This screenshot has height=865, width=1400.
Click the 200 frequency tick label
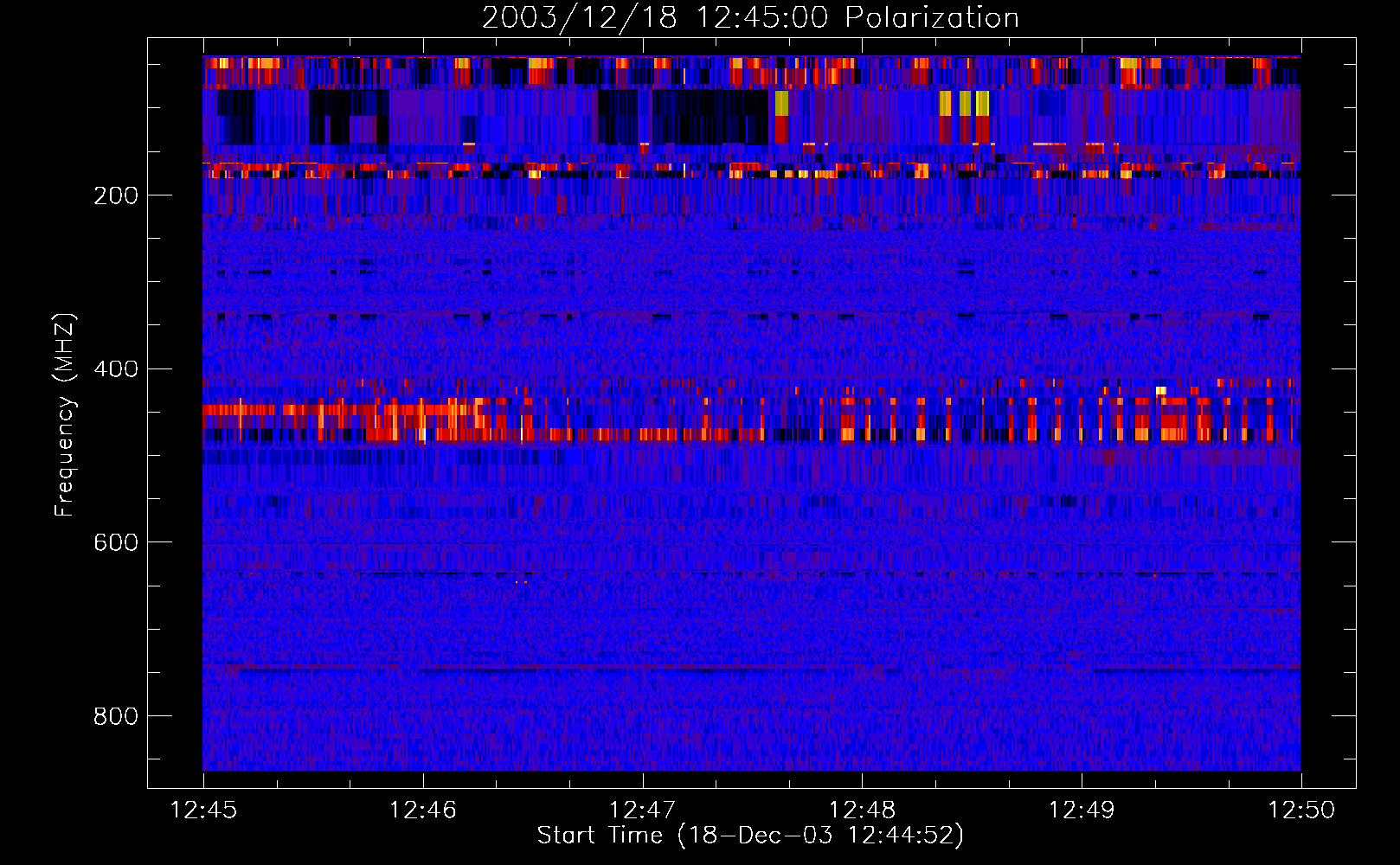pos(116,195)
